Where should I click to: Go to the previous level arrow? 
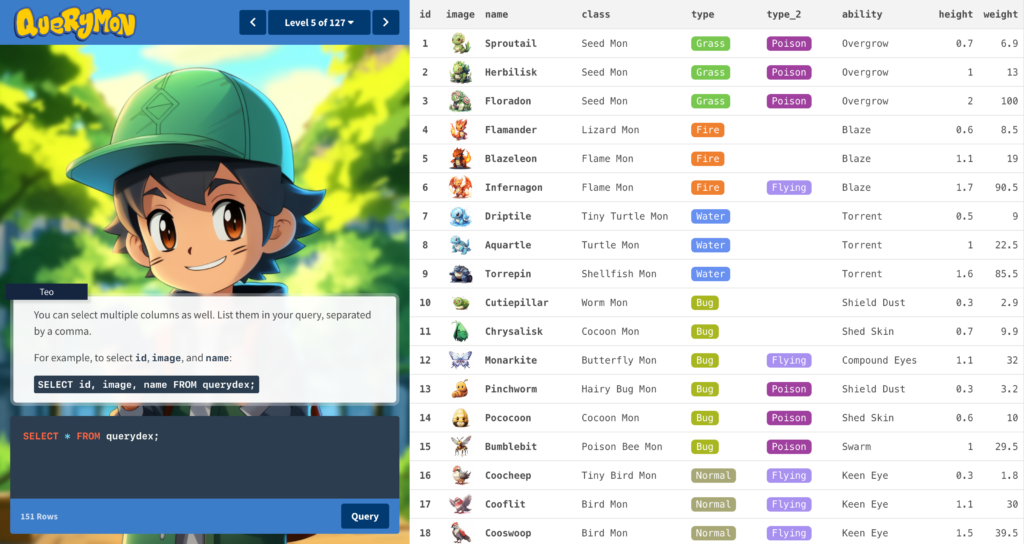(x=253, y=22)
